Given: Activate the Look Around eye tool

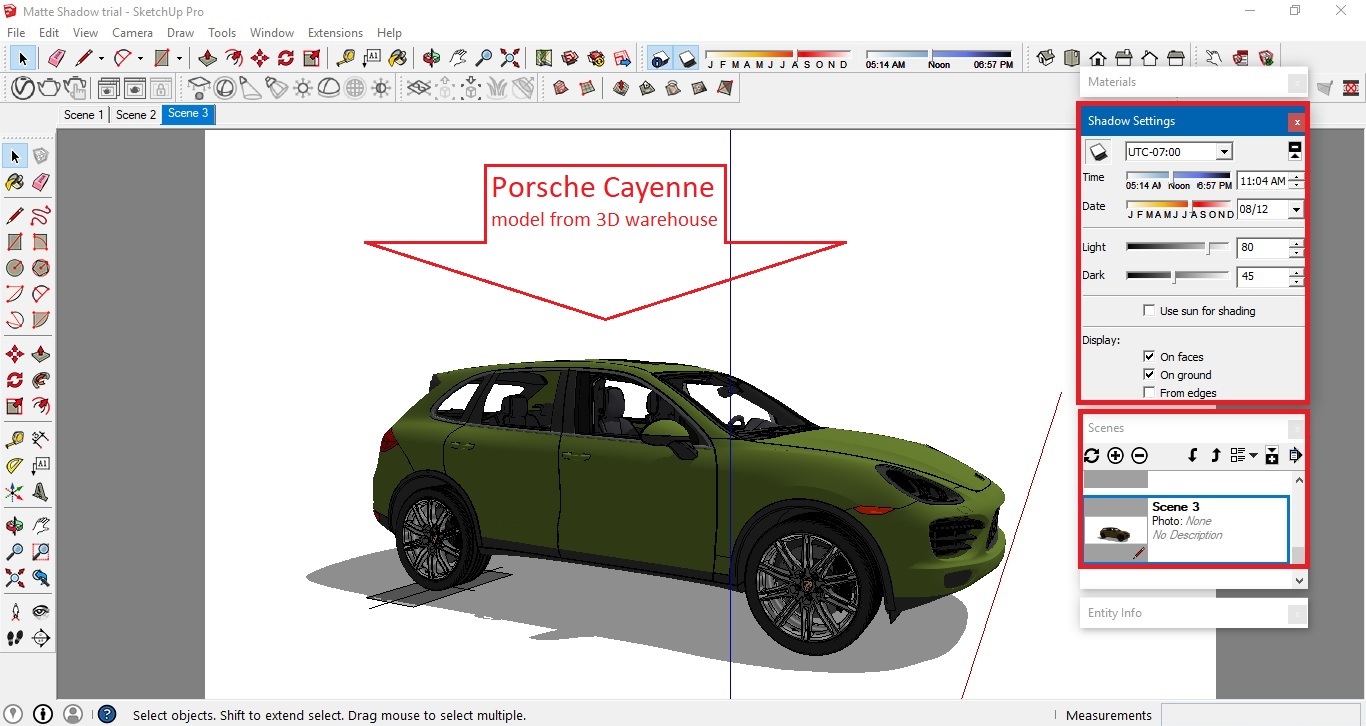Looking at the screenshot, I should pos(41,611).
